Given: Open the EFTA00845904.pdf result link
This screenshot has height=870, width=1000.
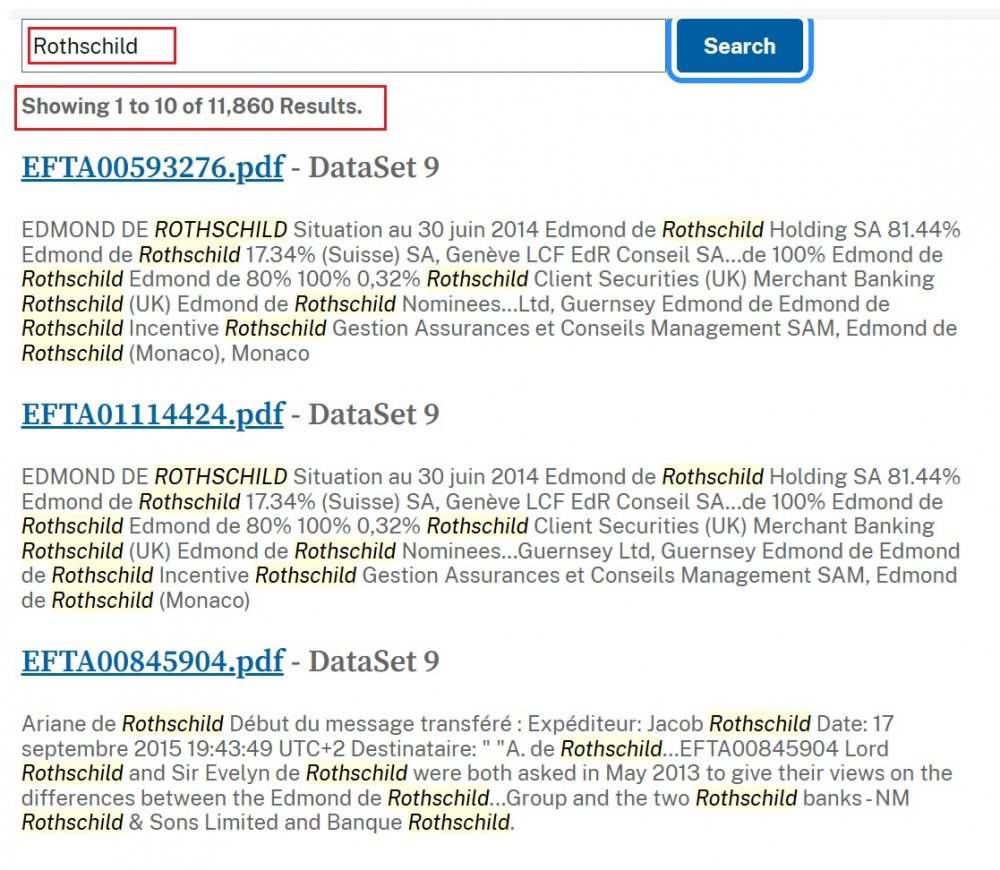Looking at the screenshot, I should pos(152,661).
